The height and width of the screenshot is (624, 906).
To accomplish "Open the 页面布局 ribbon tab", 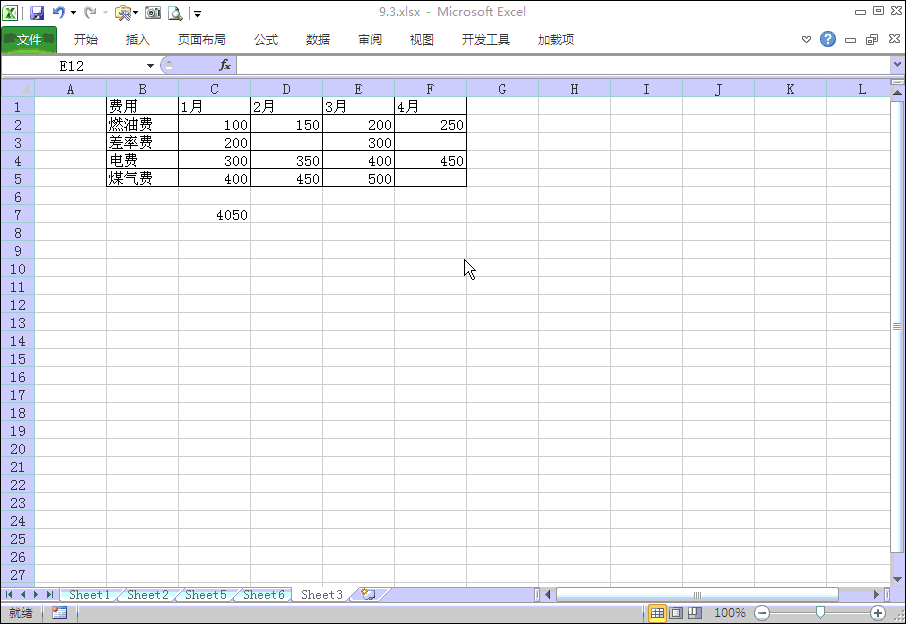I will tap(202, 39).
